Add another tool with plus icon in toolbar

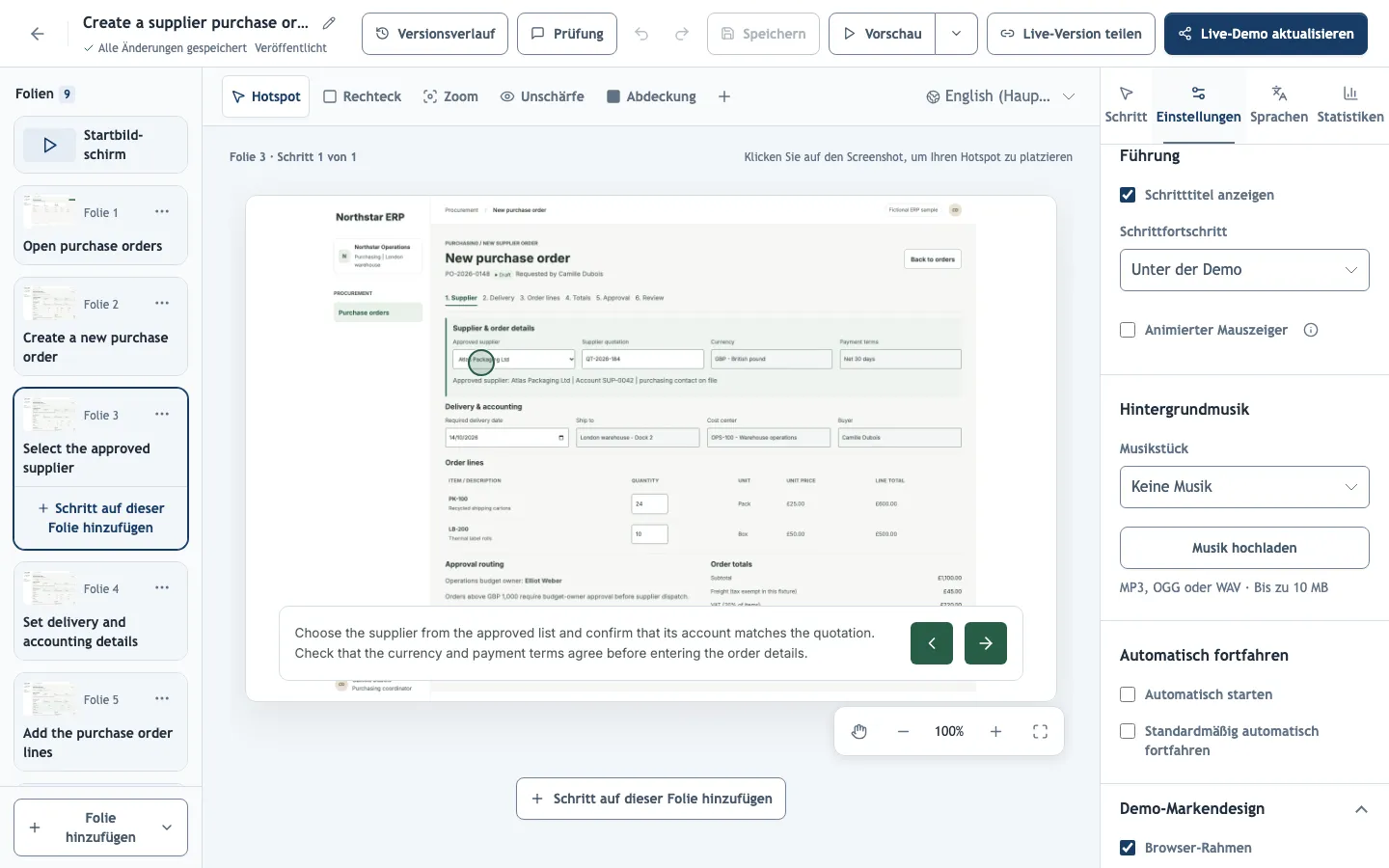coord(724,96)
